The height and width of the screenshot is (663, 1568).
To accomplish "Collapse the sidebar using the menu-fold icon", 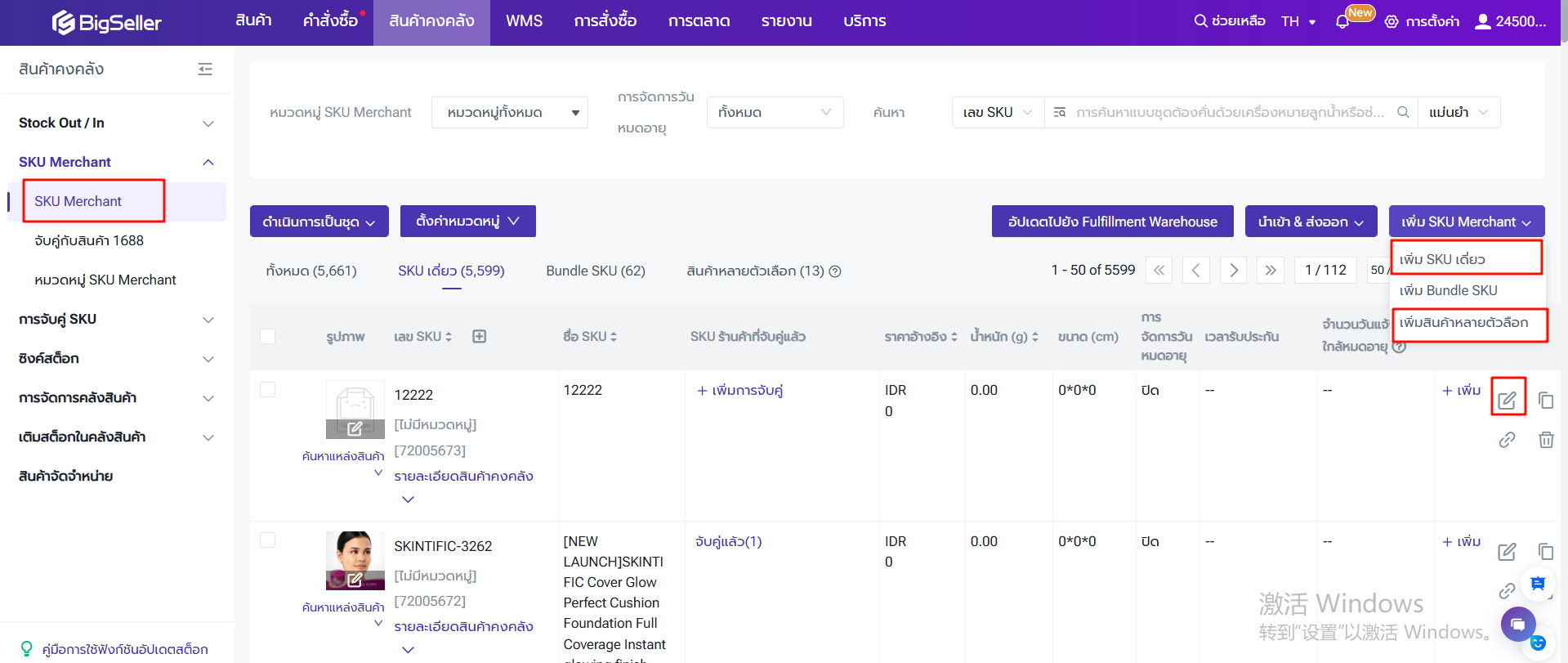I will pyautogui.click(x=205, y=69).
